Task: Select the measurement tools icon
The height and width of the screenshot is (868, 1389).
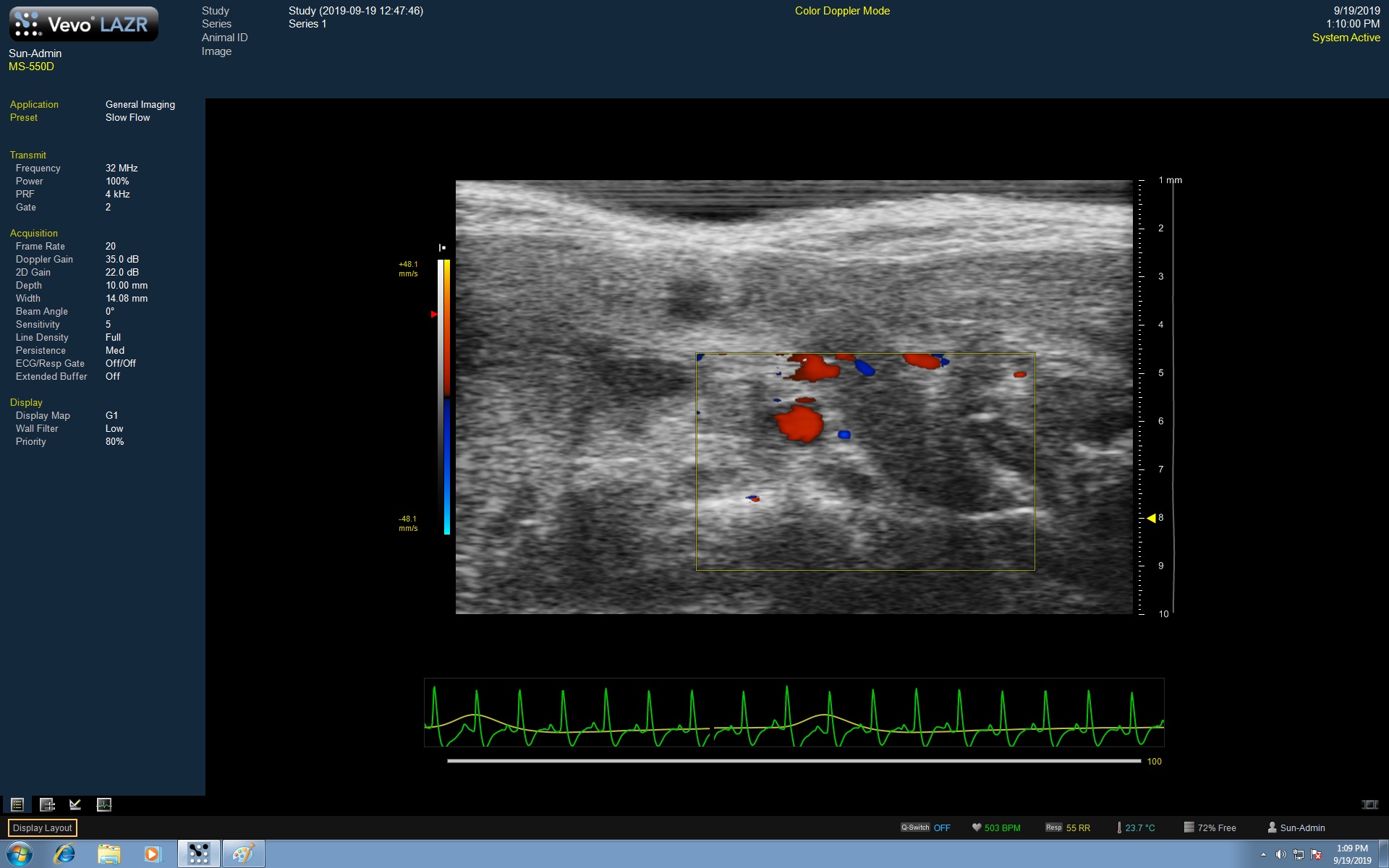Action: tap(75, 804)
